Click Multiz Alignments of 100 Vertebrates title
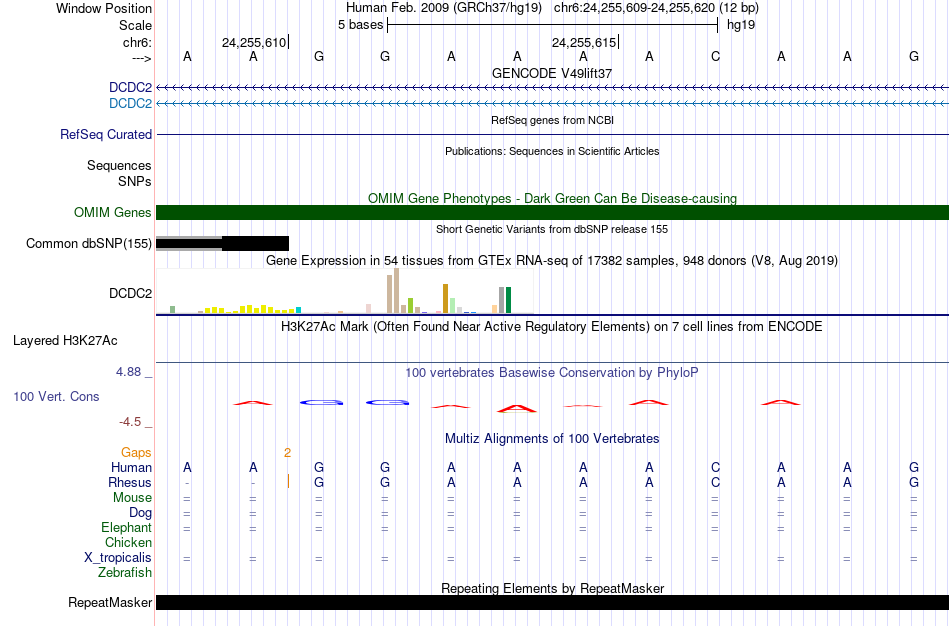 click(552, 439)
